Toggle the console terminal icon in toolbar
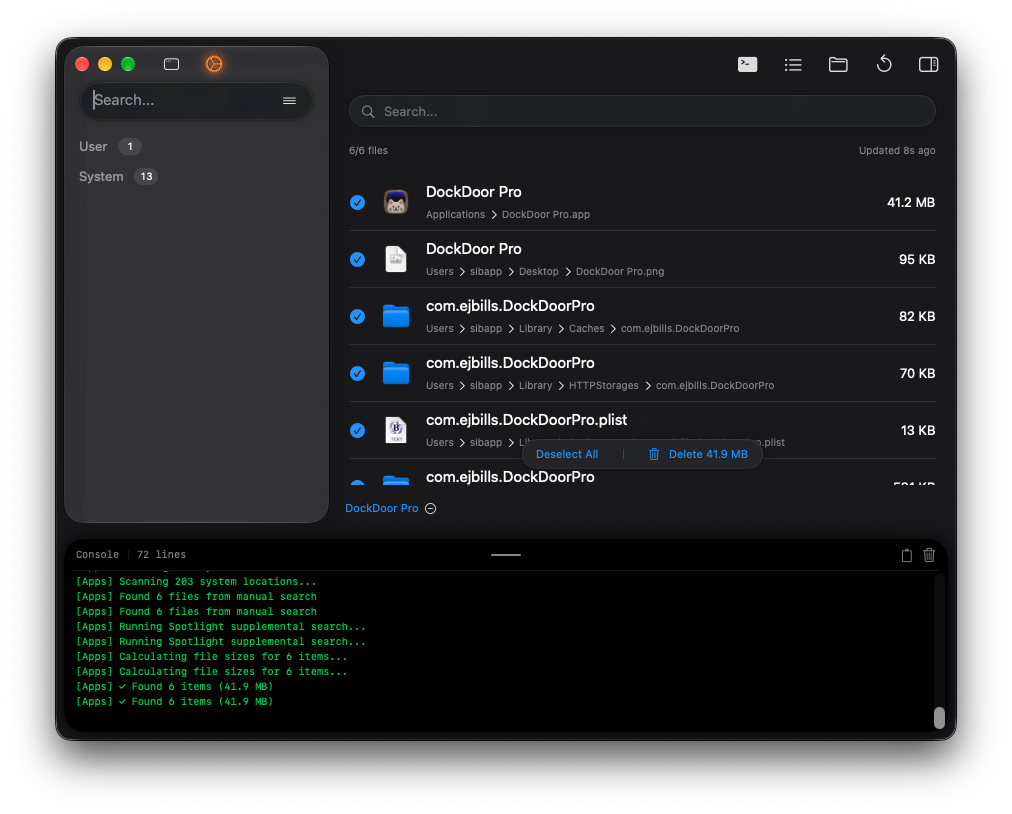1012x814 pixels. pyautogui.click(x=747, y=65)
